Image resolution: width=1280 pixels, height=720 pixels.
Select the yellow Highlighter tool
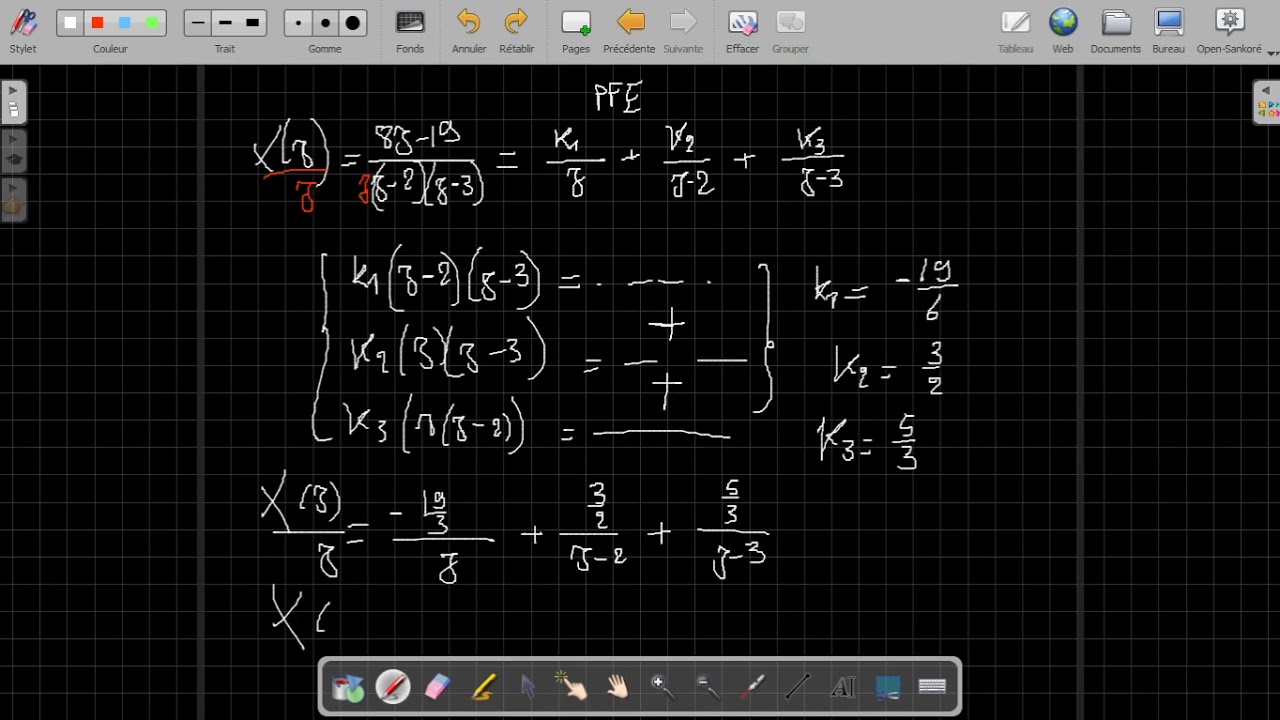coord(483,687)
